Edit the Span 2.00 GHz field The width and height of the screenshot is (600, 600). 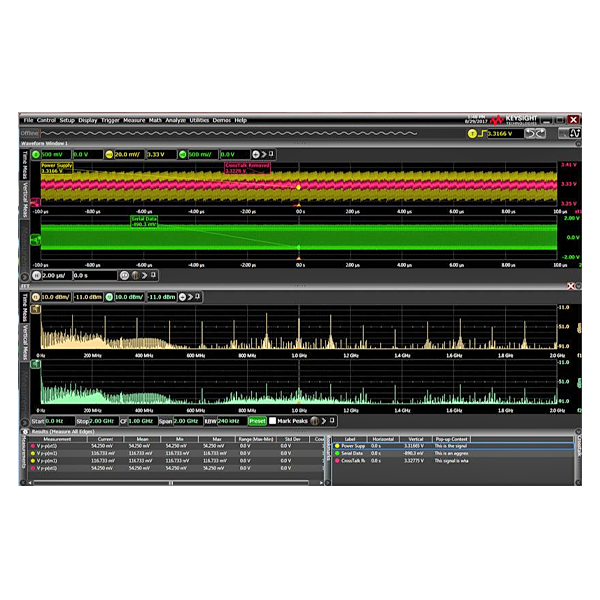(188, 421)
